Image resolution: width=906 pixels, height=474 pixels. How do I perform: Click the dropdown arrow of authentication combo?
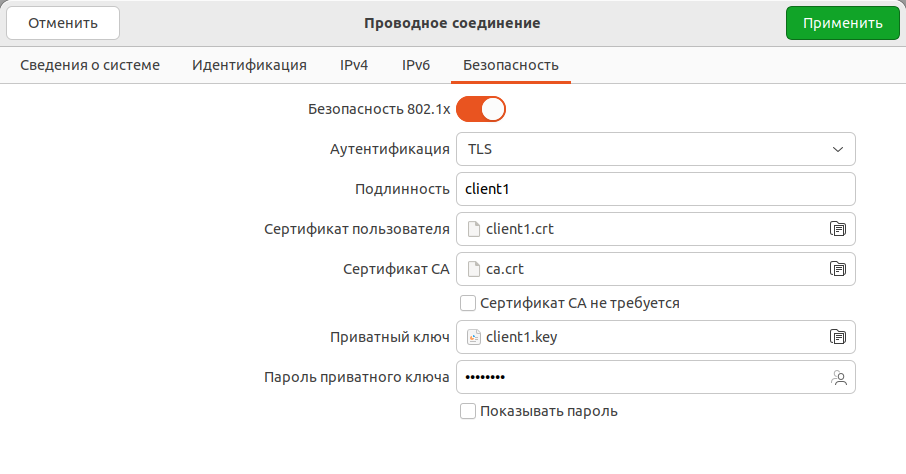[838, 149]
